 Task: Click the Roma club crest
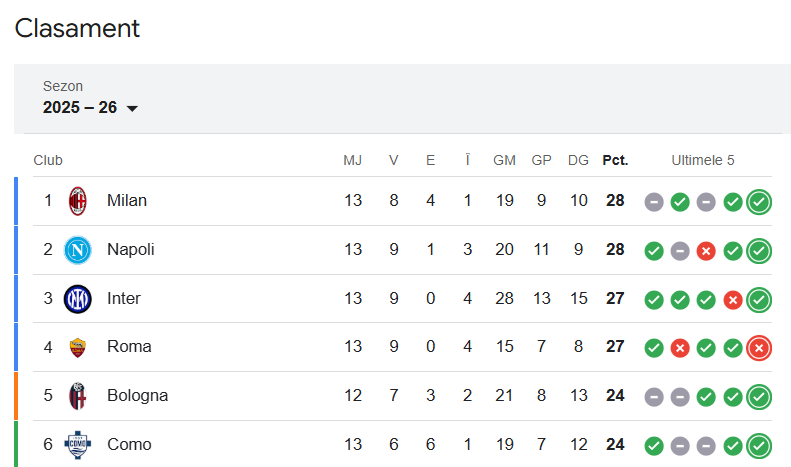78,347
